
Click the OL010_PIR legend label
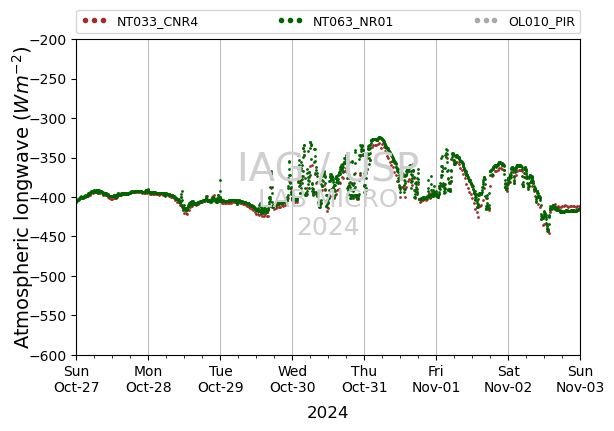pos(542,22)
